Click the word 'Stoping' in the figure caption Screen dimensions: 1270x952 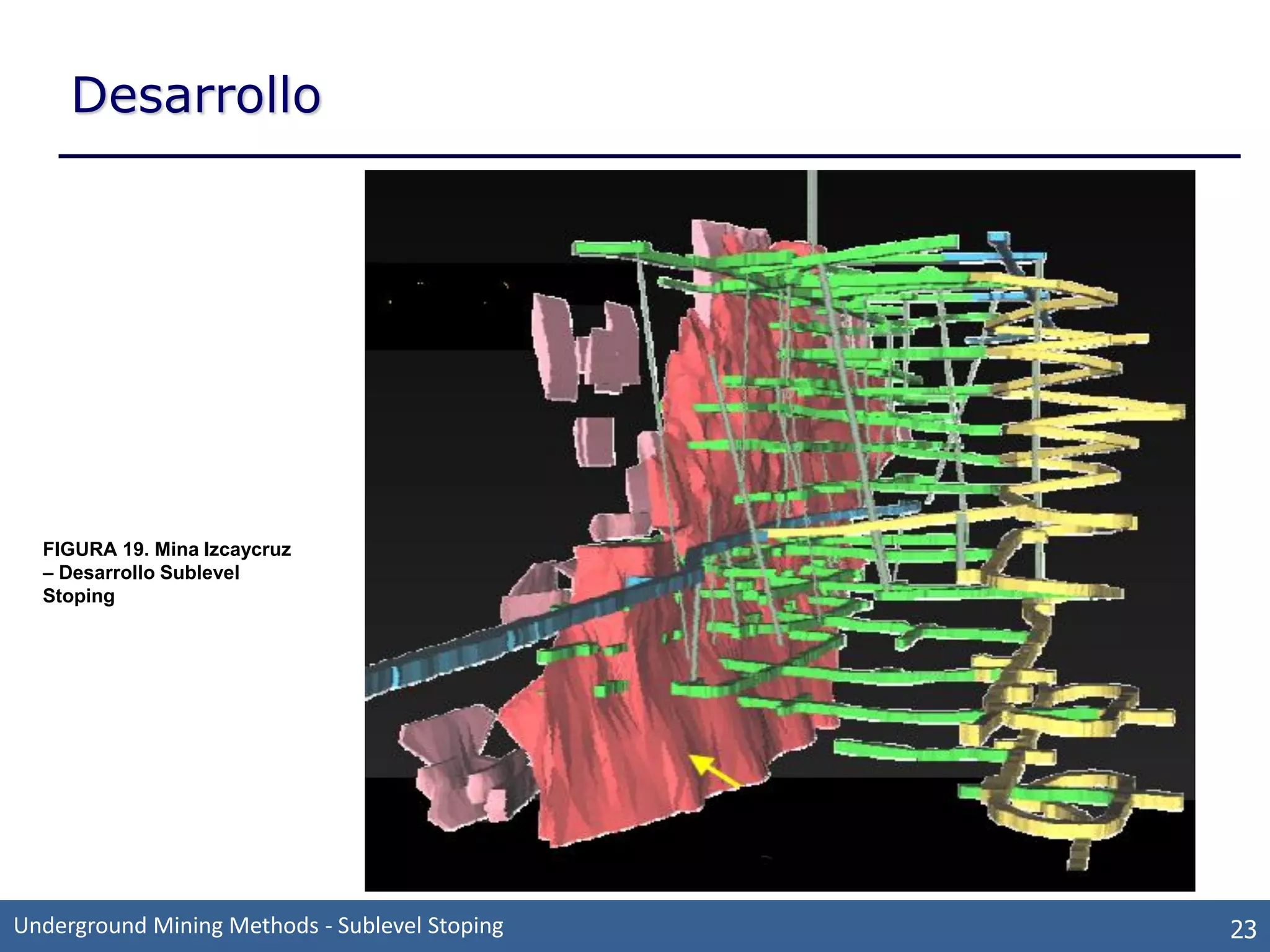[79, 596]
